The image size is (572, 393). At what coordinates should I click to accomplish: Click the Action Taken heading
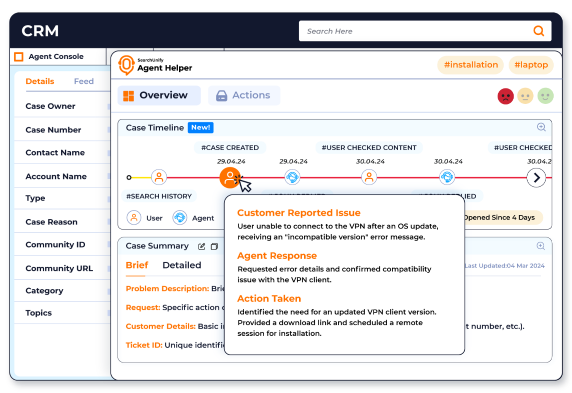coord(269,298)
